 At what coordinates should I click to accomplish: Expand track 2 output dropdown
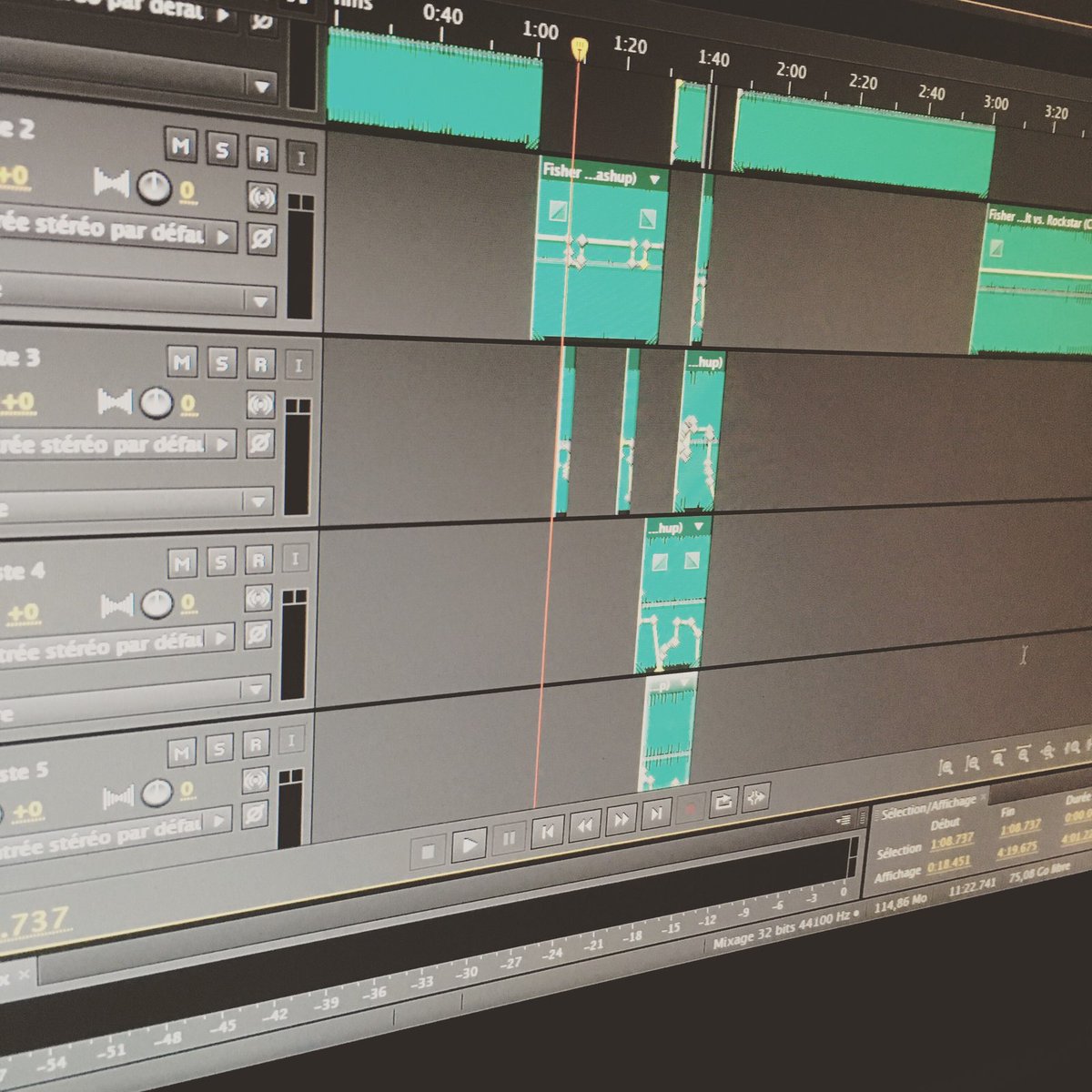point(260,300)
